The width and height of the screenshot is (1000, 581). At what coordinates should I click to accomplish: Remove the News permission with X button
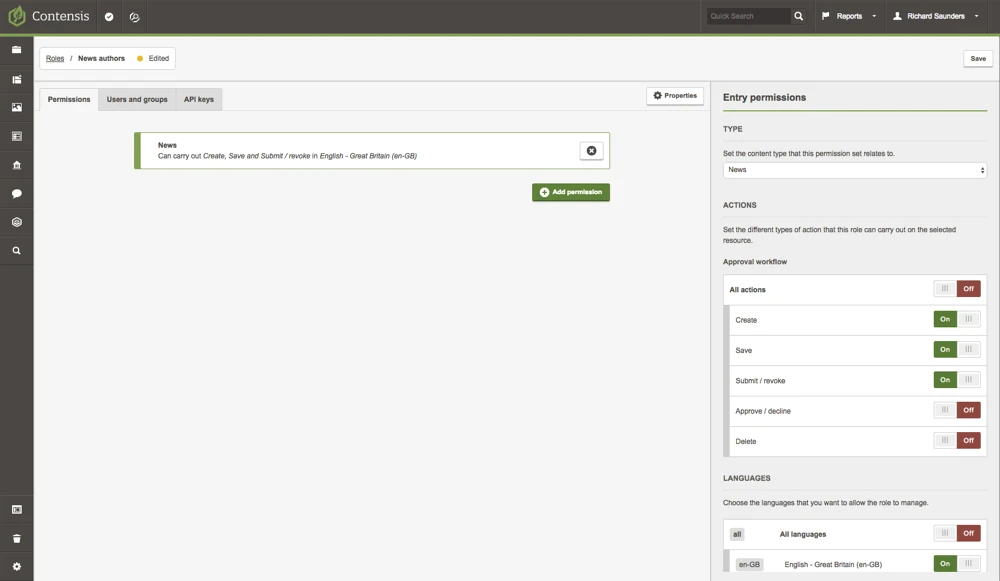(591, 151)
